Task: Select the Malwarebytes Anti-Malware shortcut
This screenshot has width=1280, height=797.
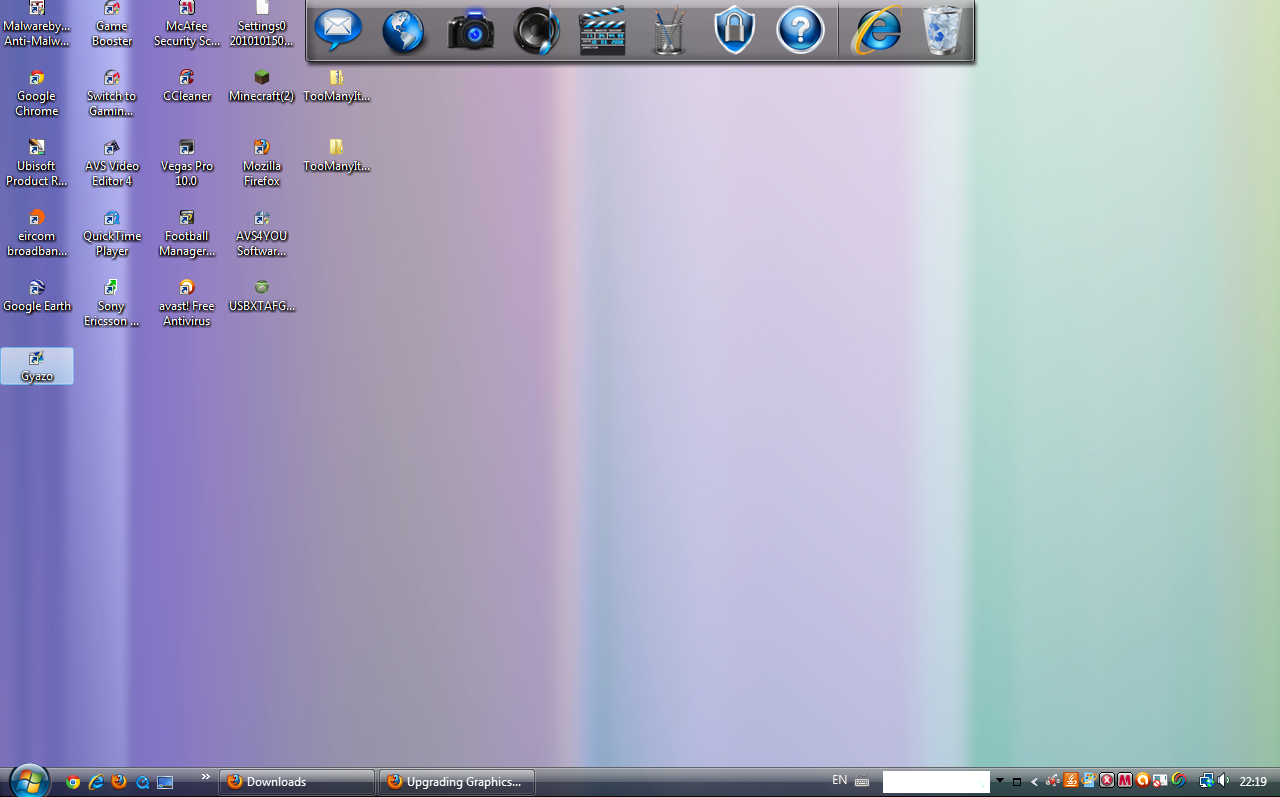Action: point(37,25)
